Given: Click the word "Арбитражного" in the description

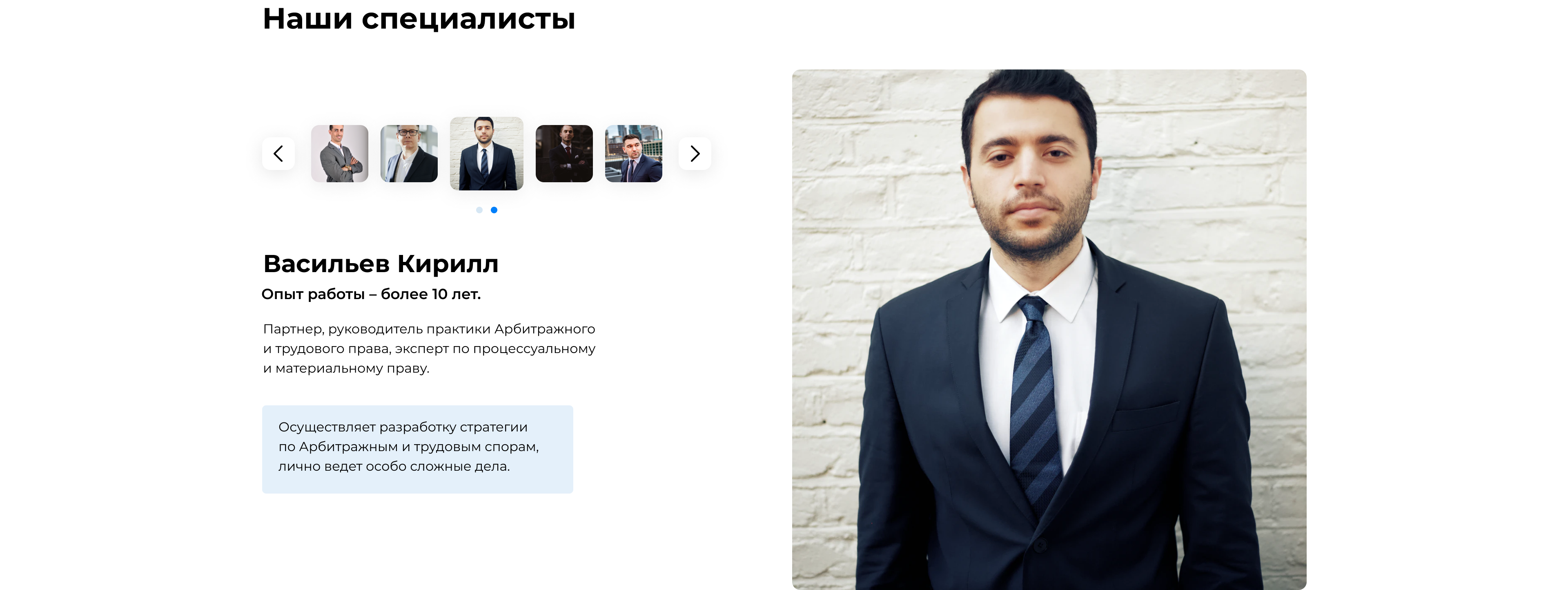Looking at the screenshot, I should (x=545, y=329).
